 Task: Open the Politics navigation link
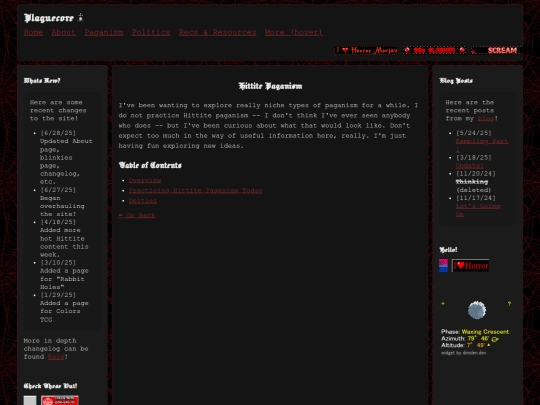(x=151, y=32)
